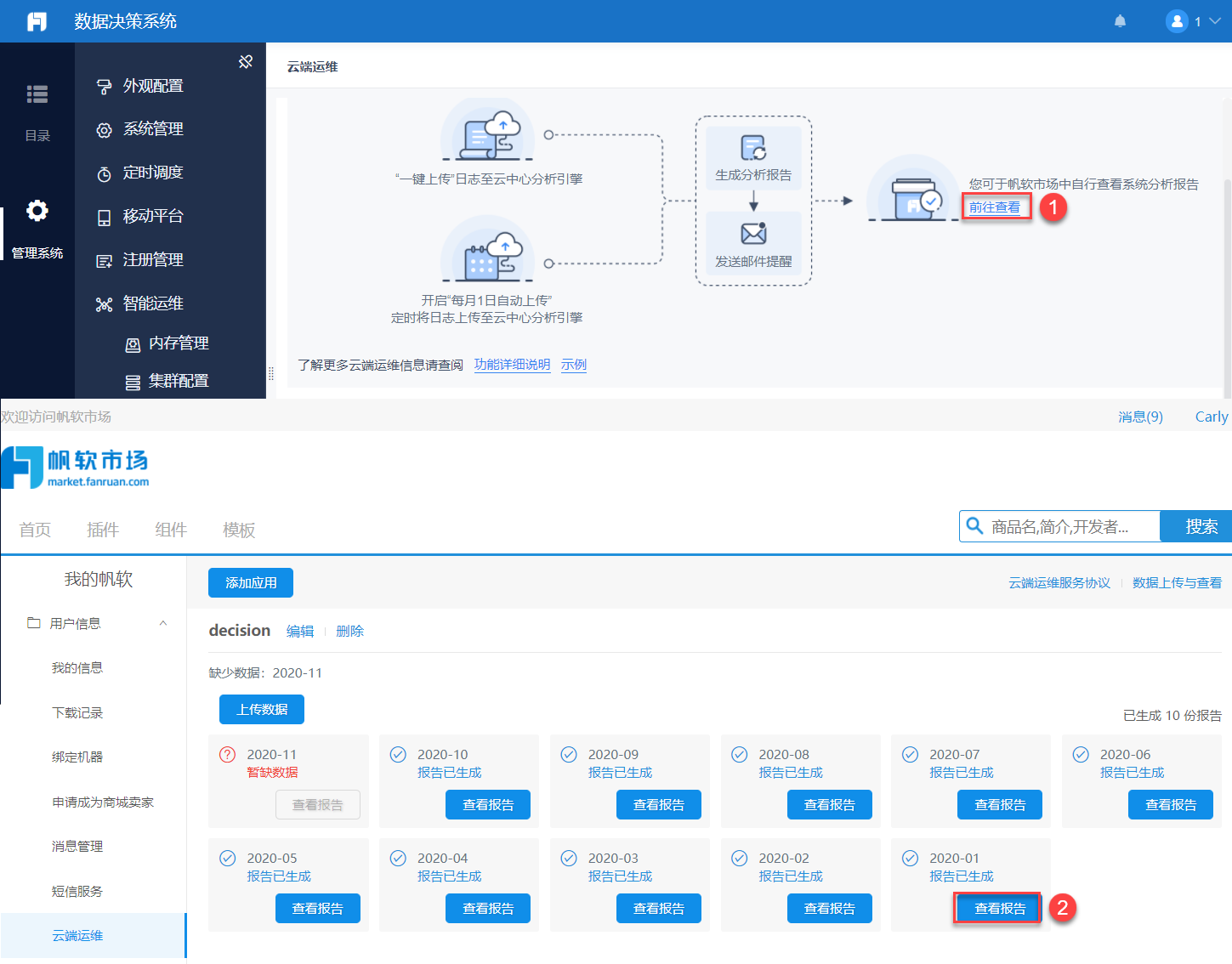The height and width of the screenshot is (964, 1232).
Task: Select the 管理系统 gear icon
Action: (x=37, y=210)
